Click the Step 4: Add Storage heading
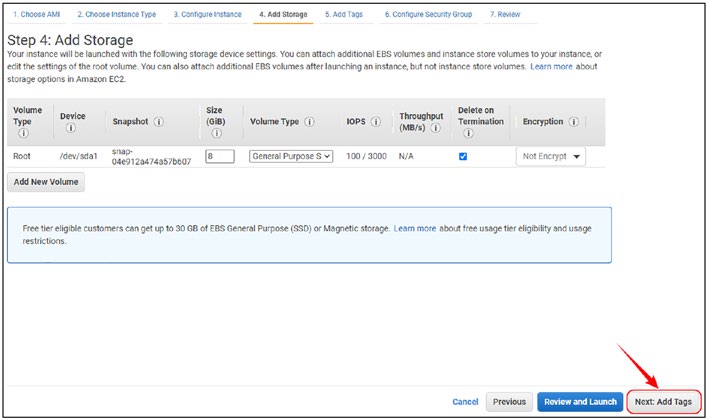 pos(70,40)
